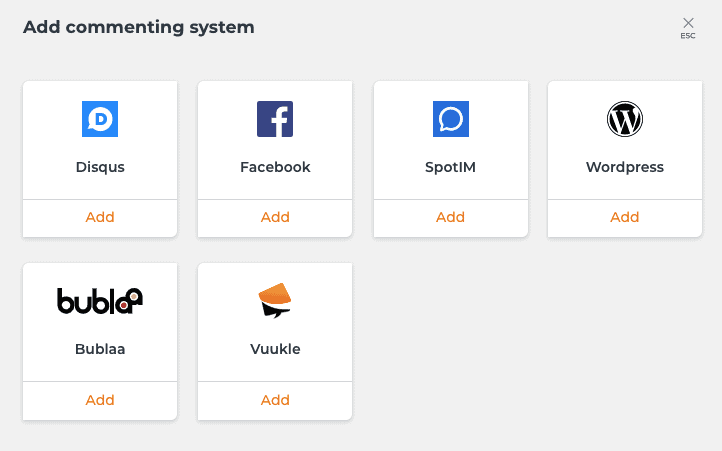Viewport: 722px width, 451px height.
Task: Click the Bublaa logo
Action: (x=100, y=301)
